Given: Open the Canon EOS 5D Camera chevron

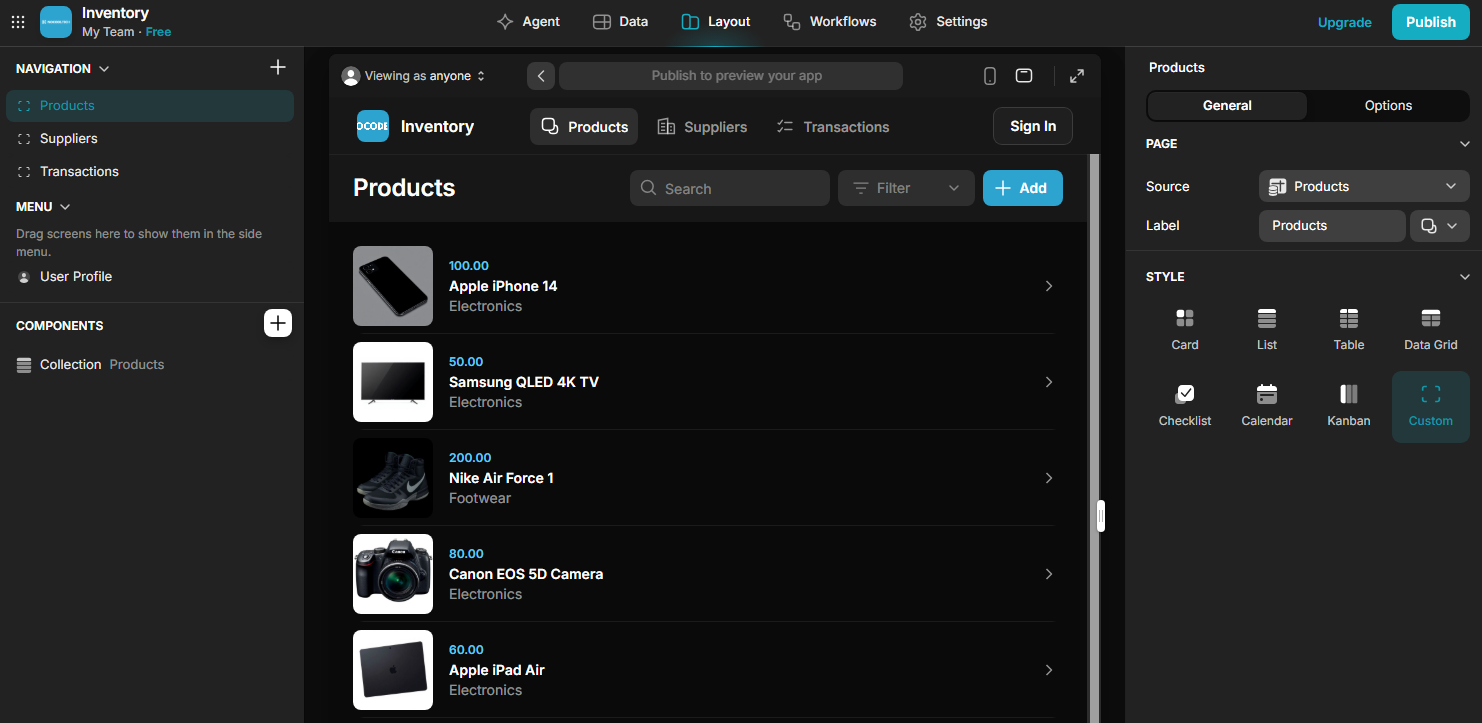Looking at the screenshot, I should (1049, 574).
